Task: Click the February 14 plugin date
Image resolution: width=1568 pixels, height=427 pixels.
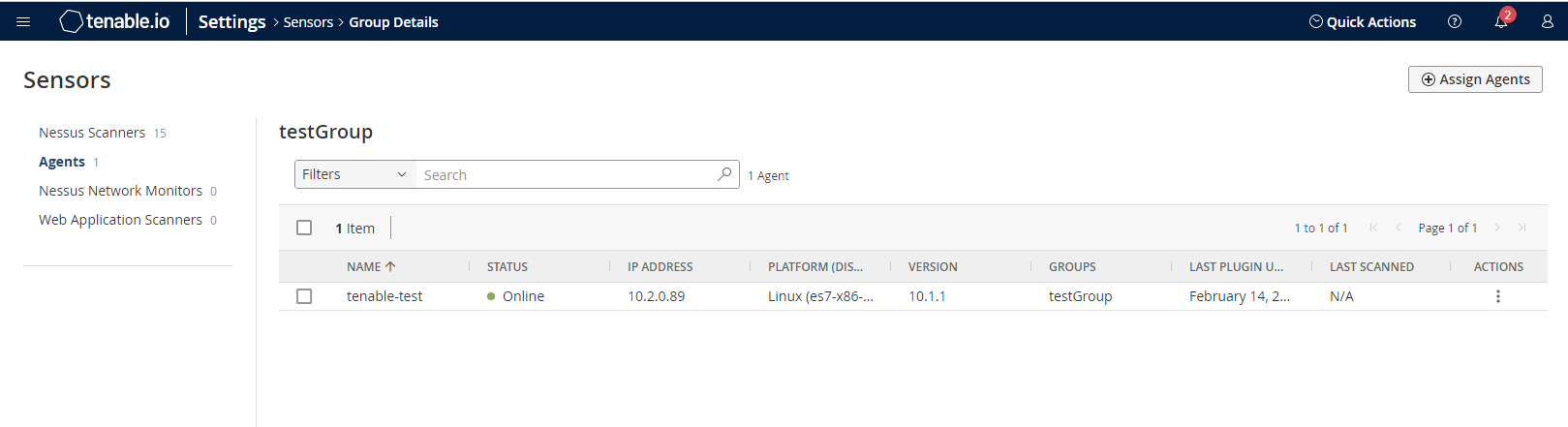Action: tap(1240, 296)
